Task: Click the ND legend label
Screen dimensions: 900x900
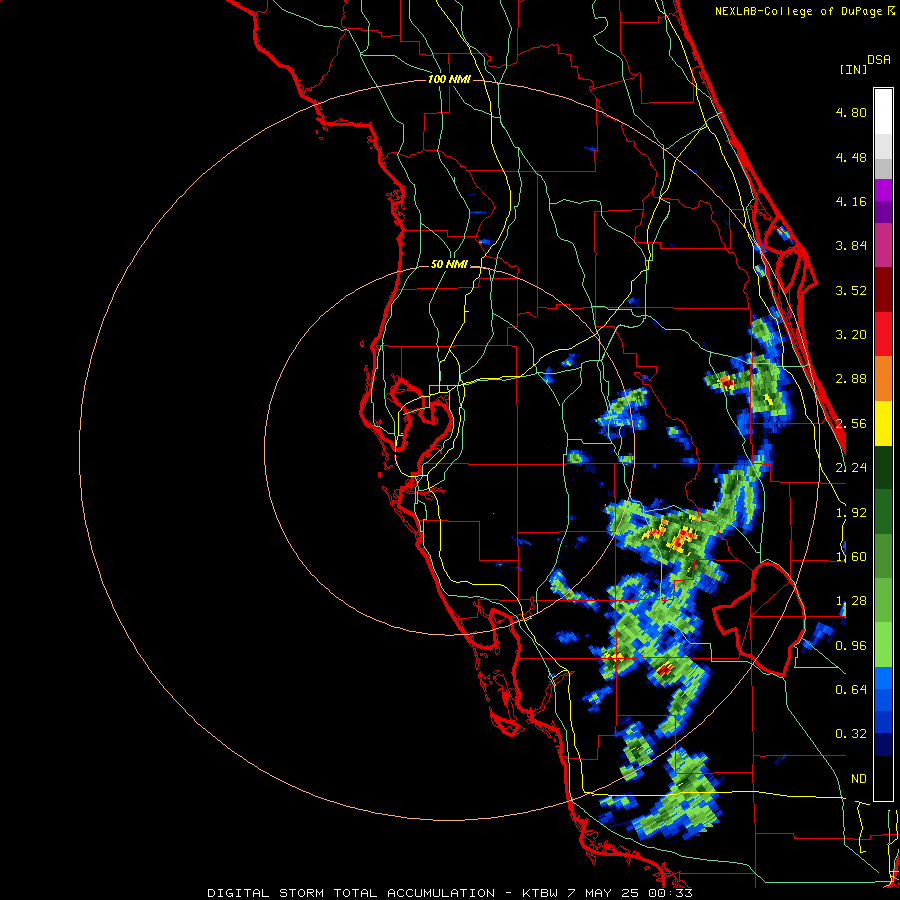Action: (x=859, y=779)
